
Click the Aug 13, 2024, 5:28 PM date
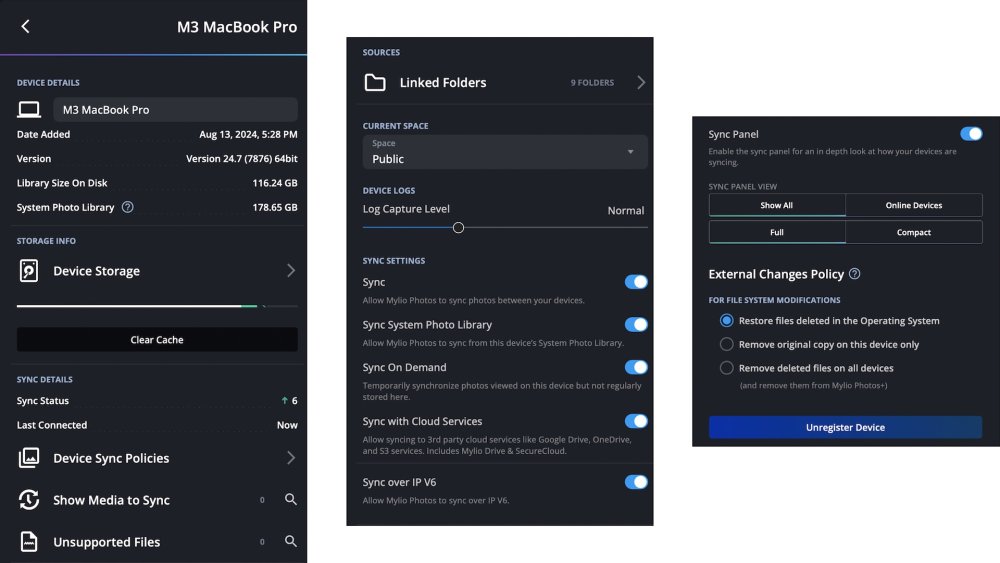coord(248,135)
